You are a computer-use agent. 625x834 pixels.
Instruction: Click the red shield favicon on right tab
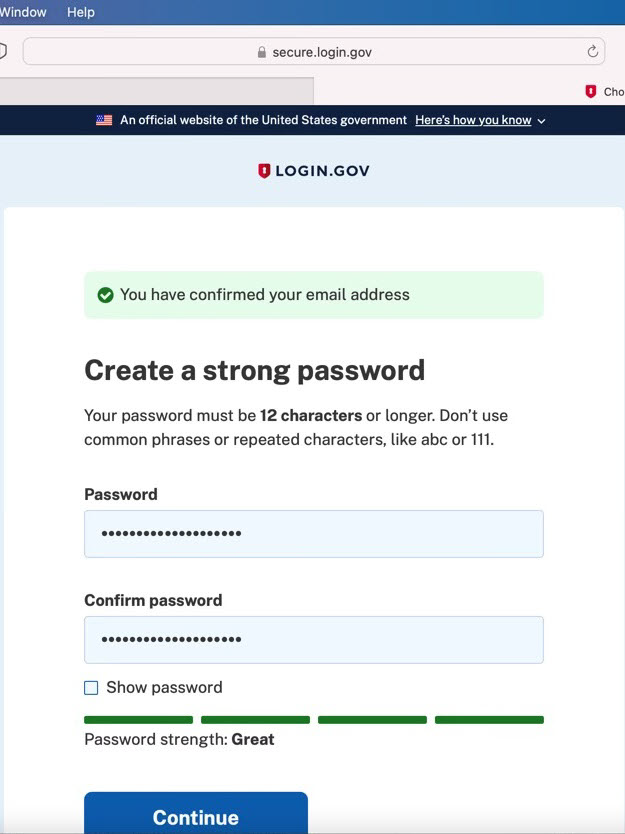coord(591,92)
